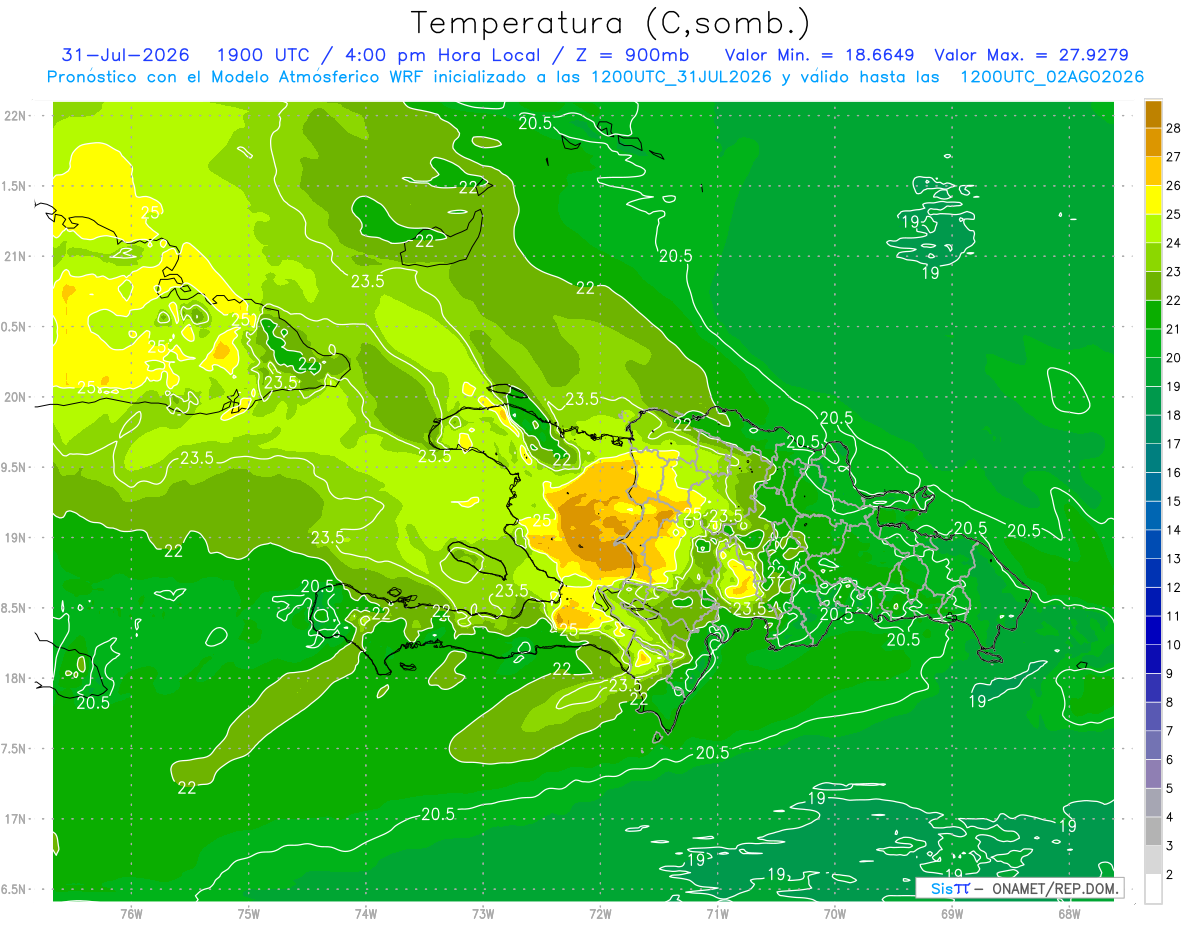Select the forecast date "31-Jul-2026"

[124, 55]
